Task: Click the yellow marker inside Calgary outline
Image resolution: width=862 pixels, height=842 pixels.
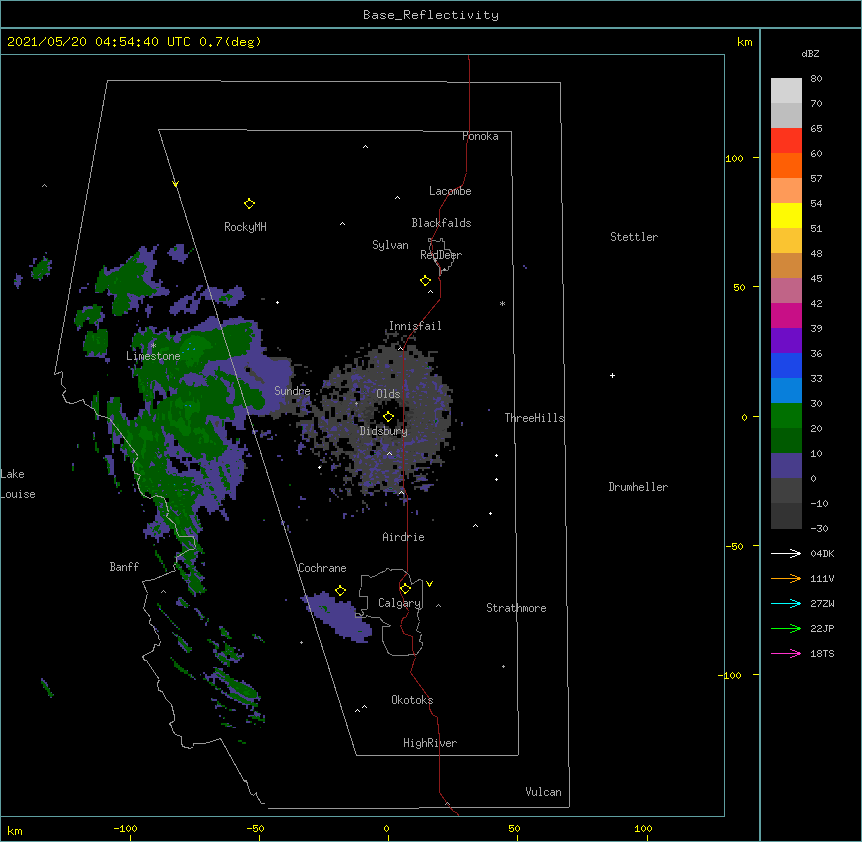Action: [x=405, y=589]
